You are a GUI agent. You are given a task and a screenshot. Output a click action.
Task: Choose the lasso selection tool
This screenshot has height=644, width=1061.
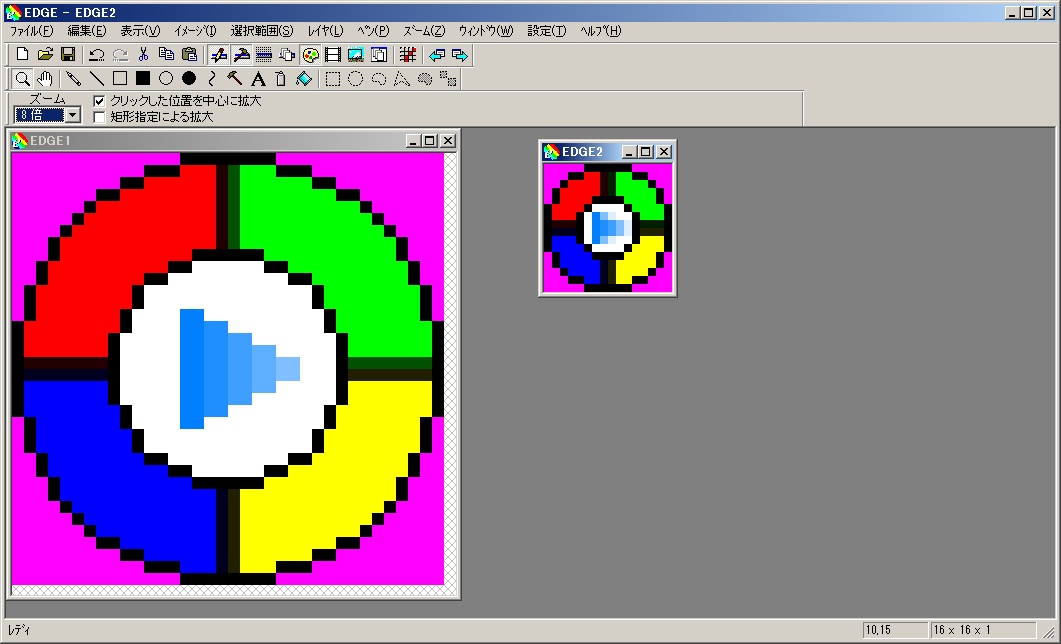coord(379,79)
